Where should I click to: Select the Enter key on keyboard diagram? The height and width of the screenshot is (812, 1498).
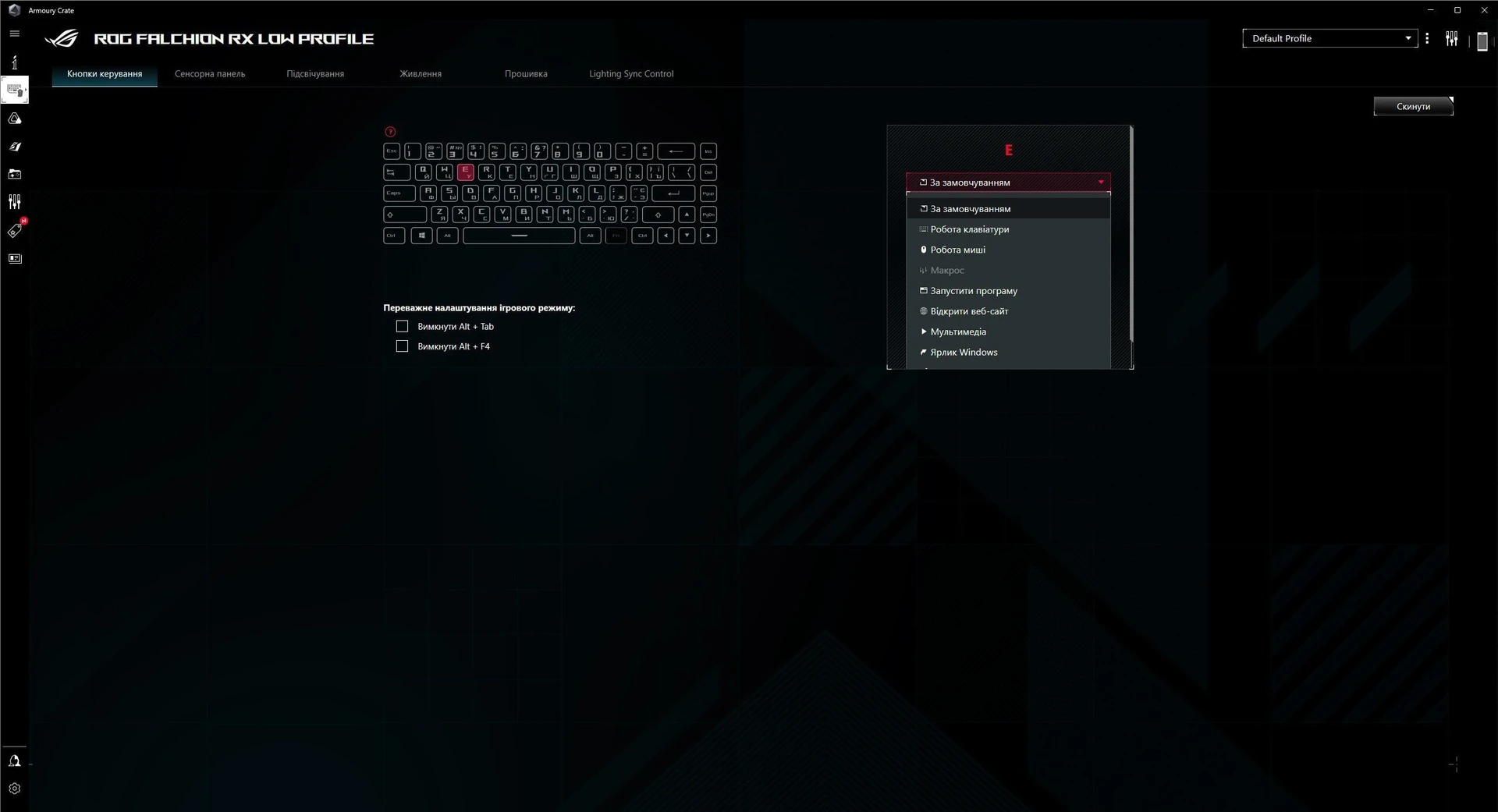(x=673, y=193)
